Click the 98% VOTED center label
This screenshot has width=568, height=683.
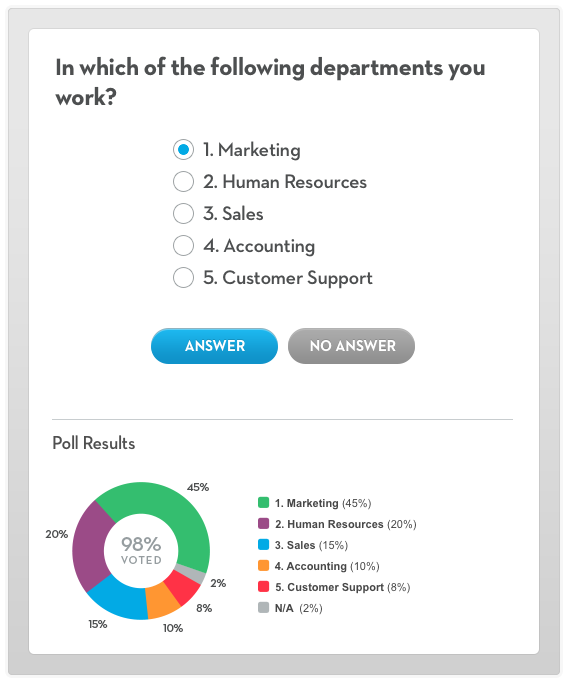tap(141, 551)
